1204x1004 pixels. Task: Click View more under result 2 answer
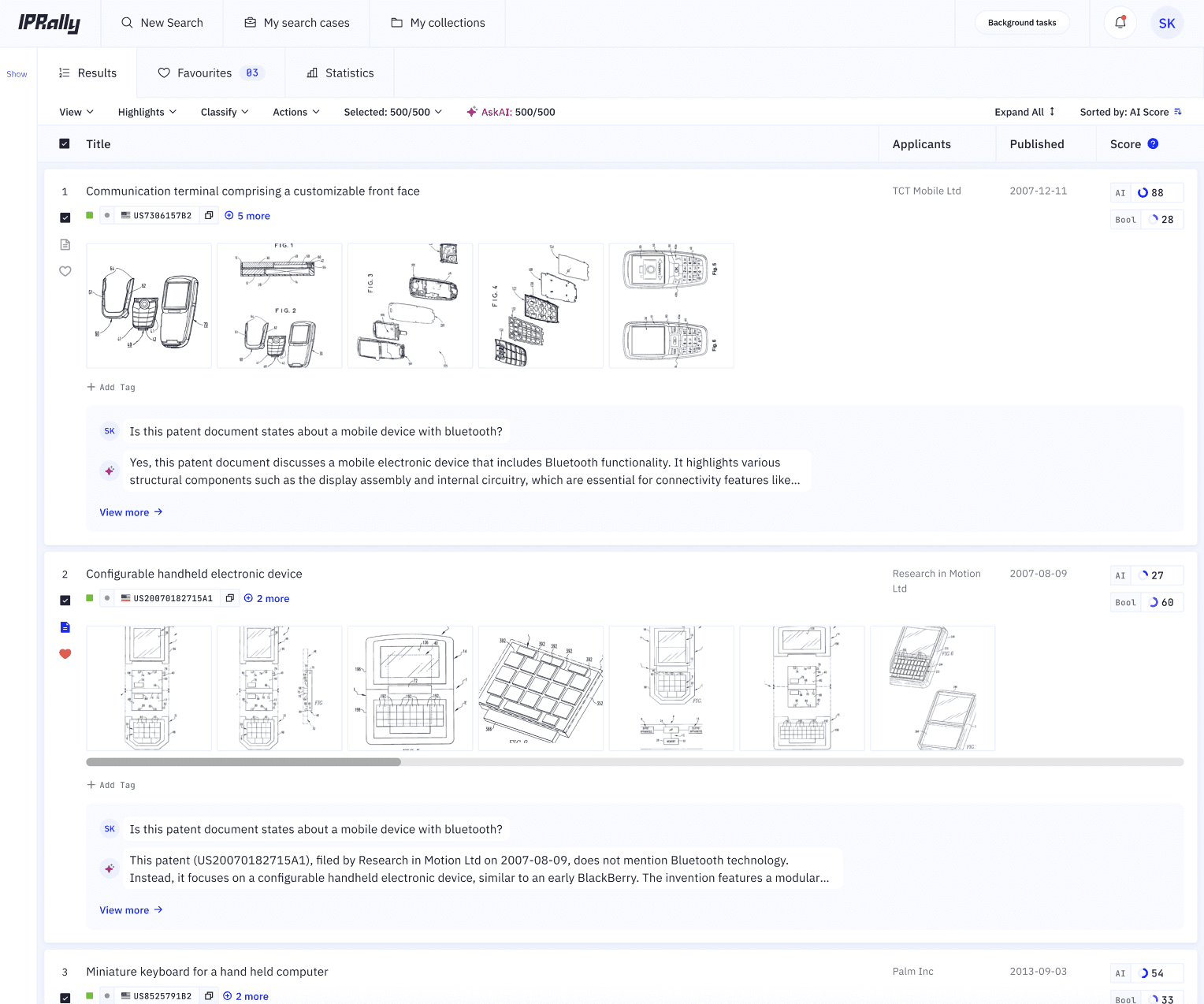tap(131, 910)
